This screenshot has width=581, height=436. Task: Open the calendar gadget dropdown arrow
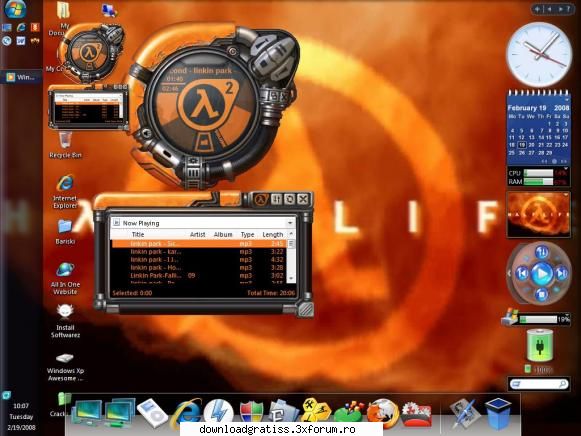pyautogui.click(x=567, y=100)
